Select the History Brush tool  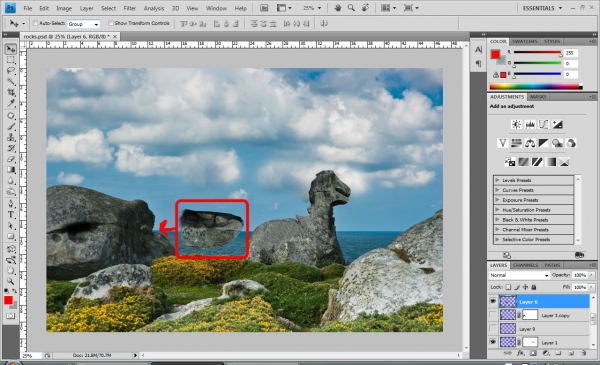tap(11, 148)
